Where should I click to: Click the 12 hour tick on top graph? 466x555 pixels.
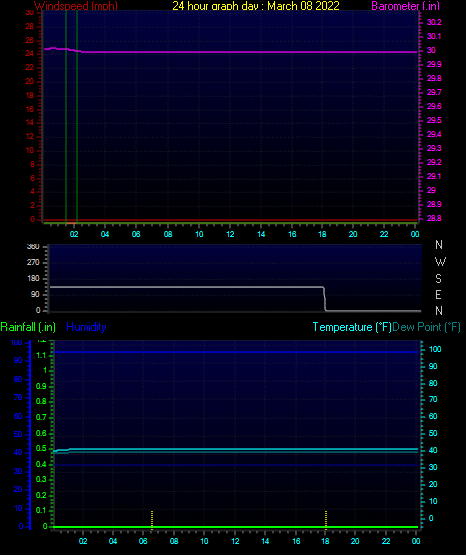230,234
